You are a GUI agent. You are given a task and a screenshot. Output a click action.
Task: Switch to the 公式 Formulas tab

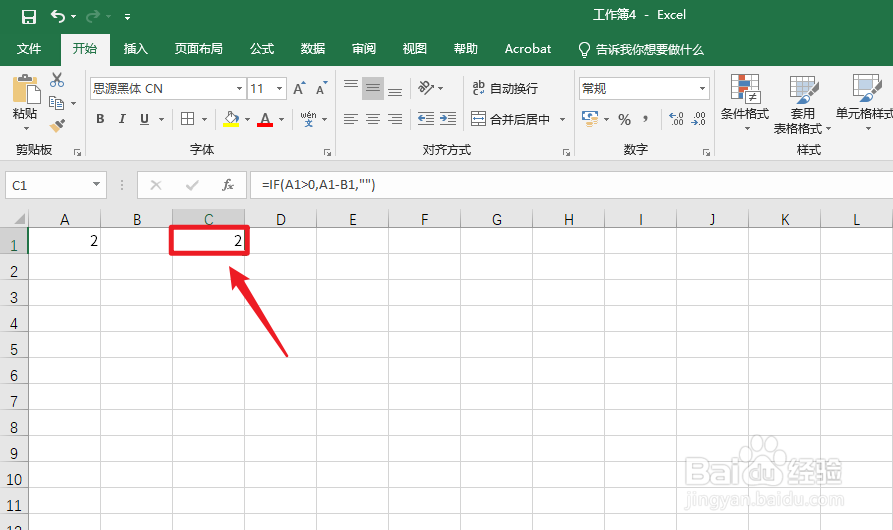click(262, 49)
